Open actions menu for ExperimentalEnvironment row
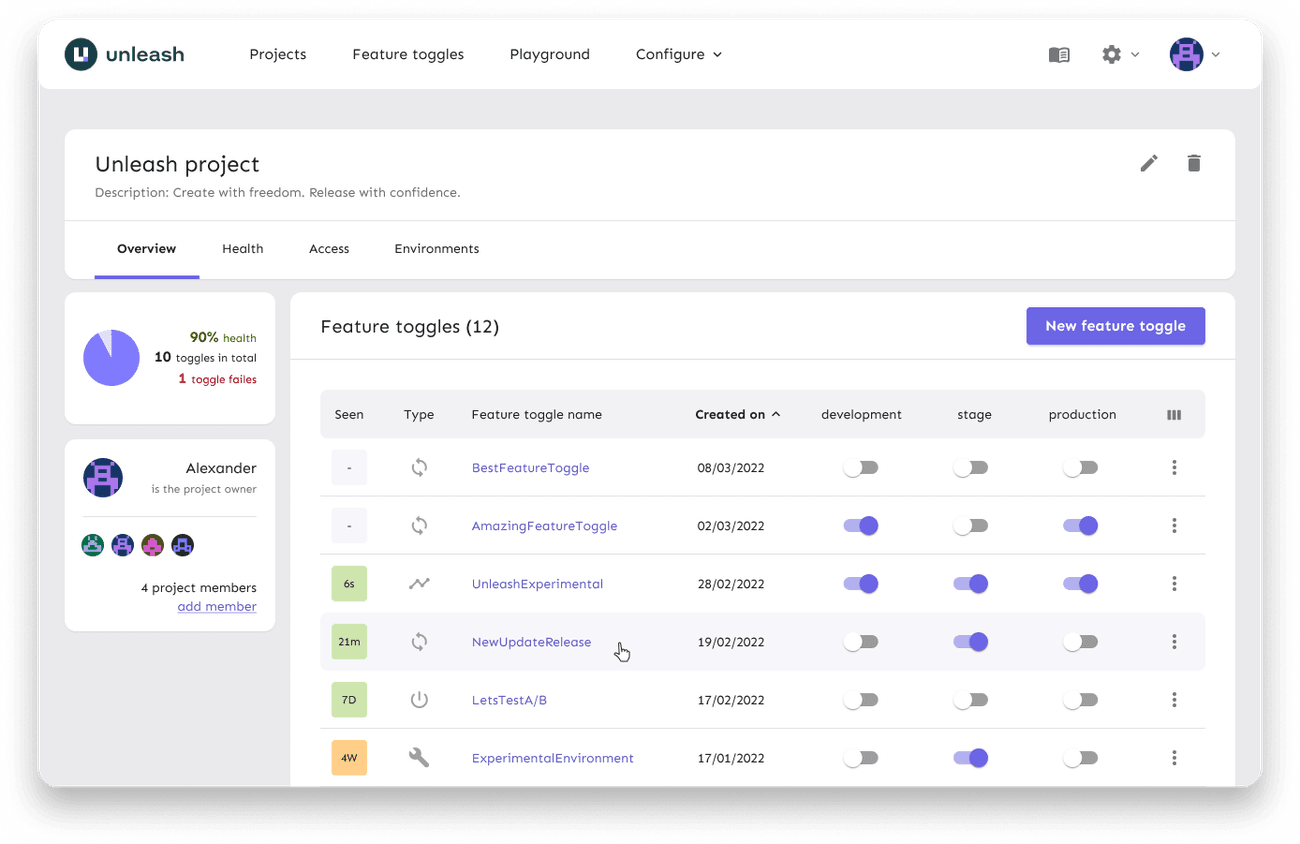 [1174, 758]
